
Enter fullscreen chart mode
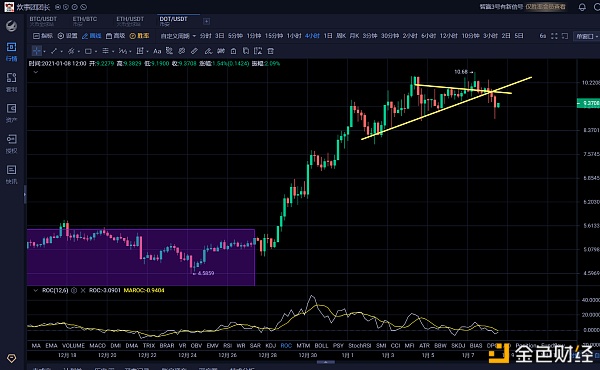554,36
